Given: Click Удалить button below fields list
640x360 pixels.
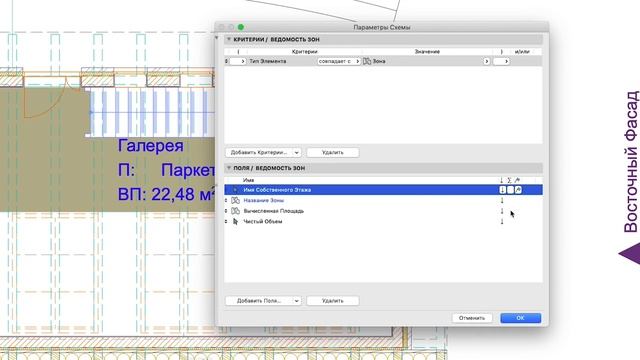Looking at the screenshot, I should (333, 301).
